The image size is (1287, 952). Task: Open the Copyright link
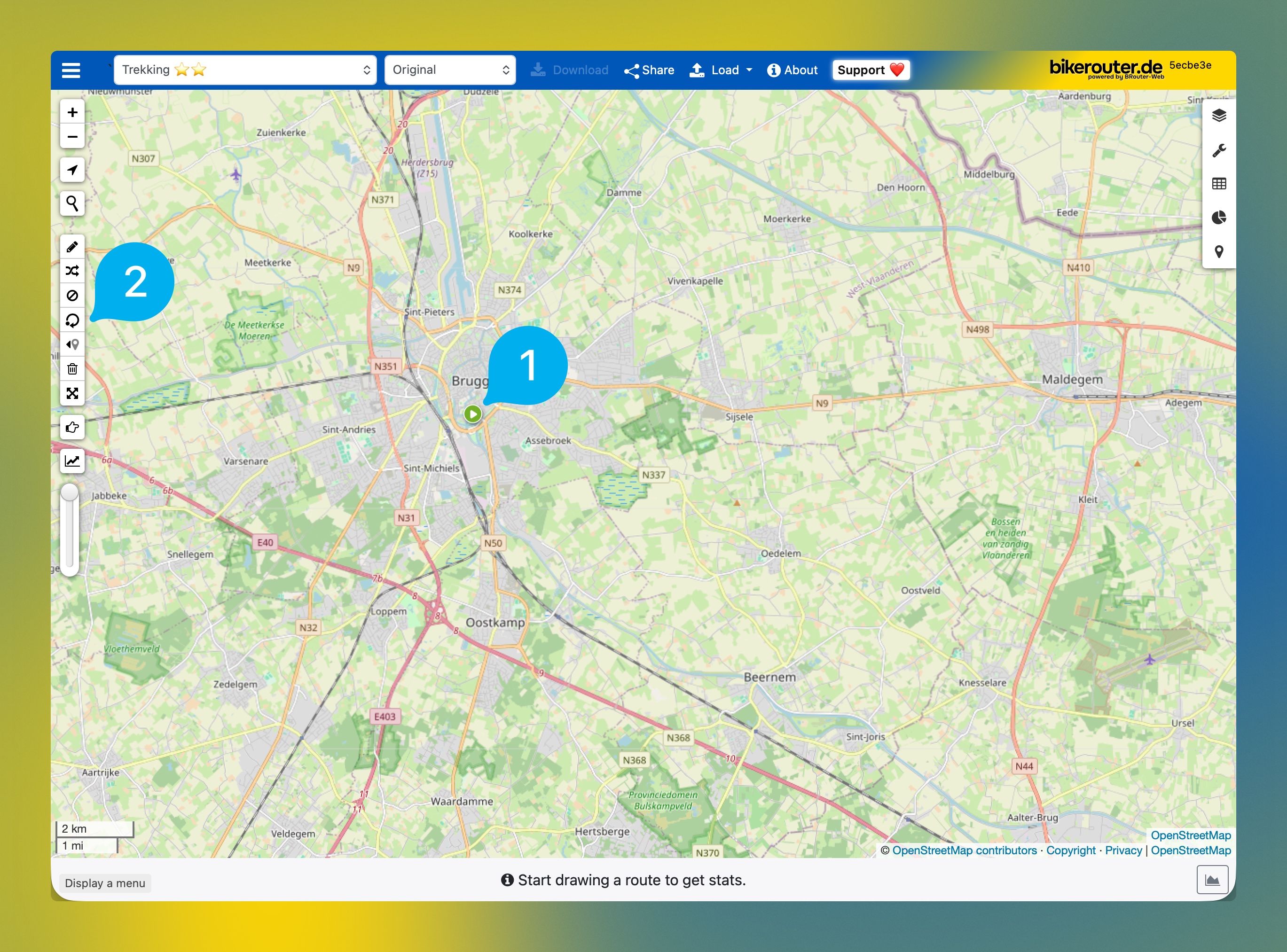click(1070, 850)
